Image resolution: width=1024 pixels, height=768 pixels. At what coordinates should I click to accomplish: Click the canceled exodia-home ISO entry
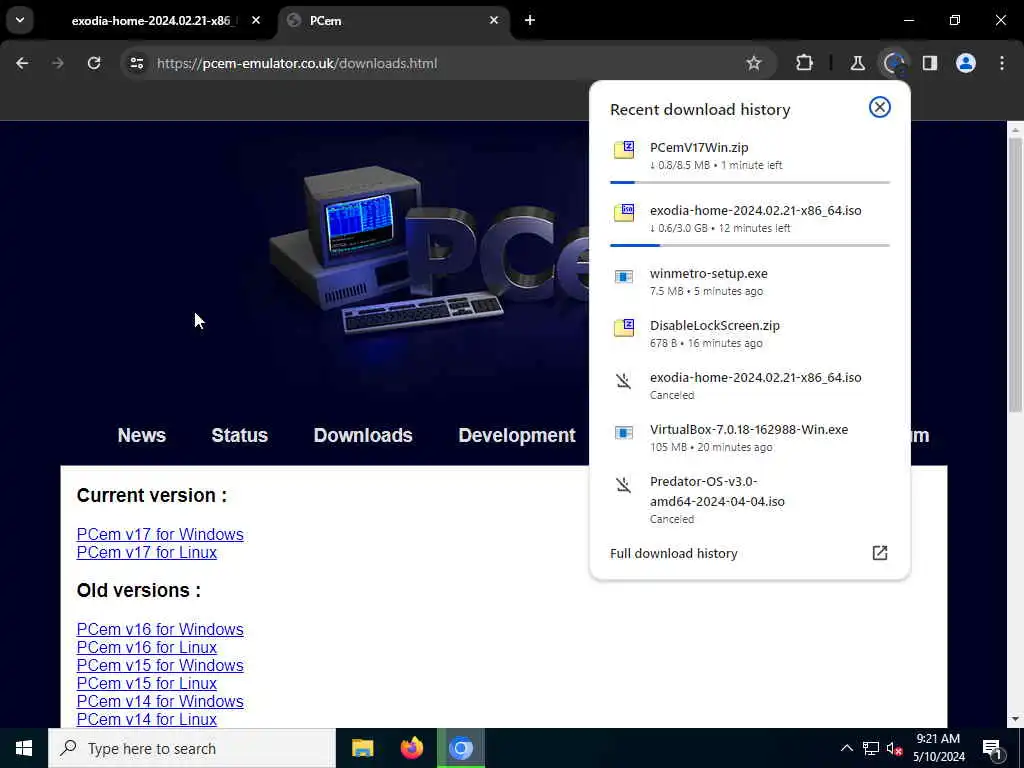750,385
